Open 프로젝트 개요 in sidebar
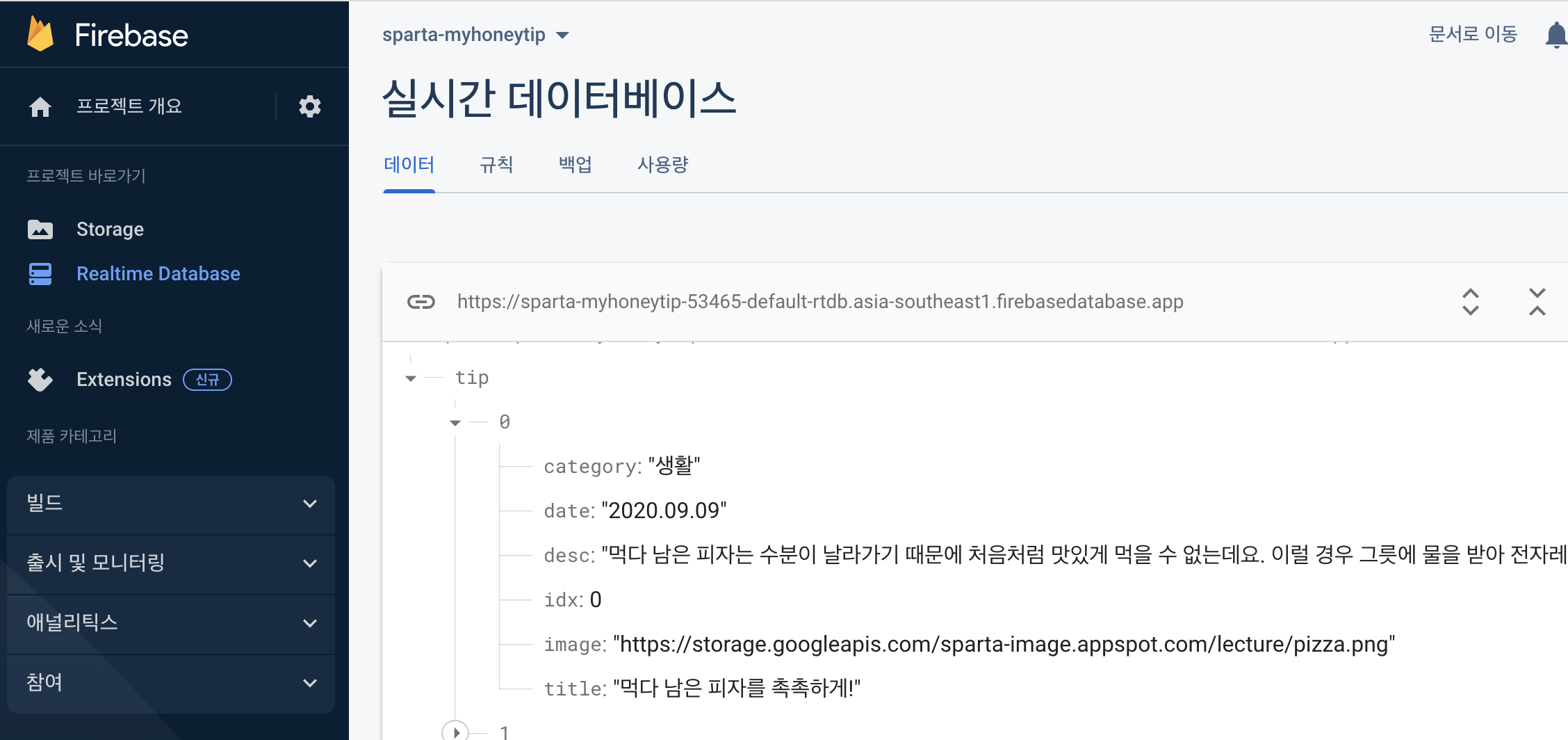1568x740 pixels. point(129,106)
